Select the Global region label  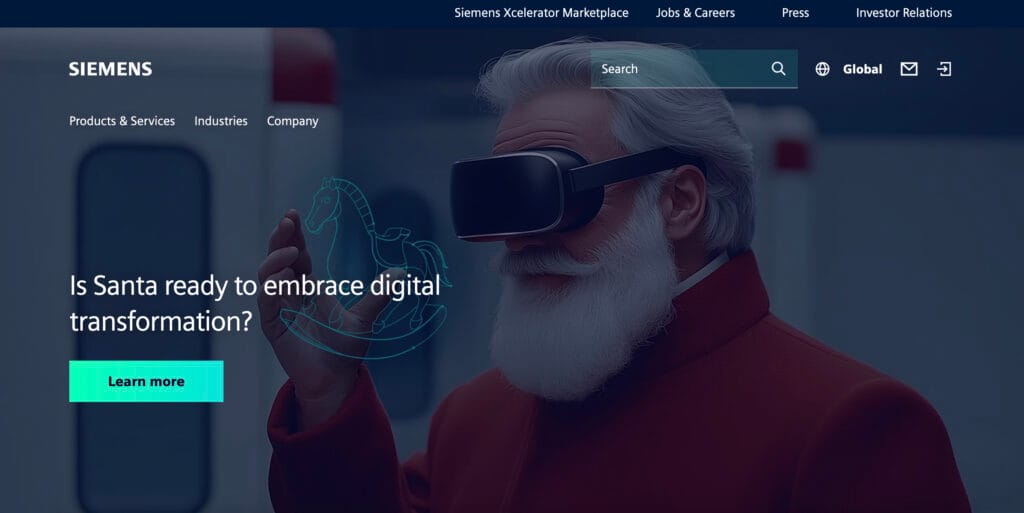[x=862, y=69]
